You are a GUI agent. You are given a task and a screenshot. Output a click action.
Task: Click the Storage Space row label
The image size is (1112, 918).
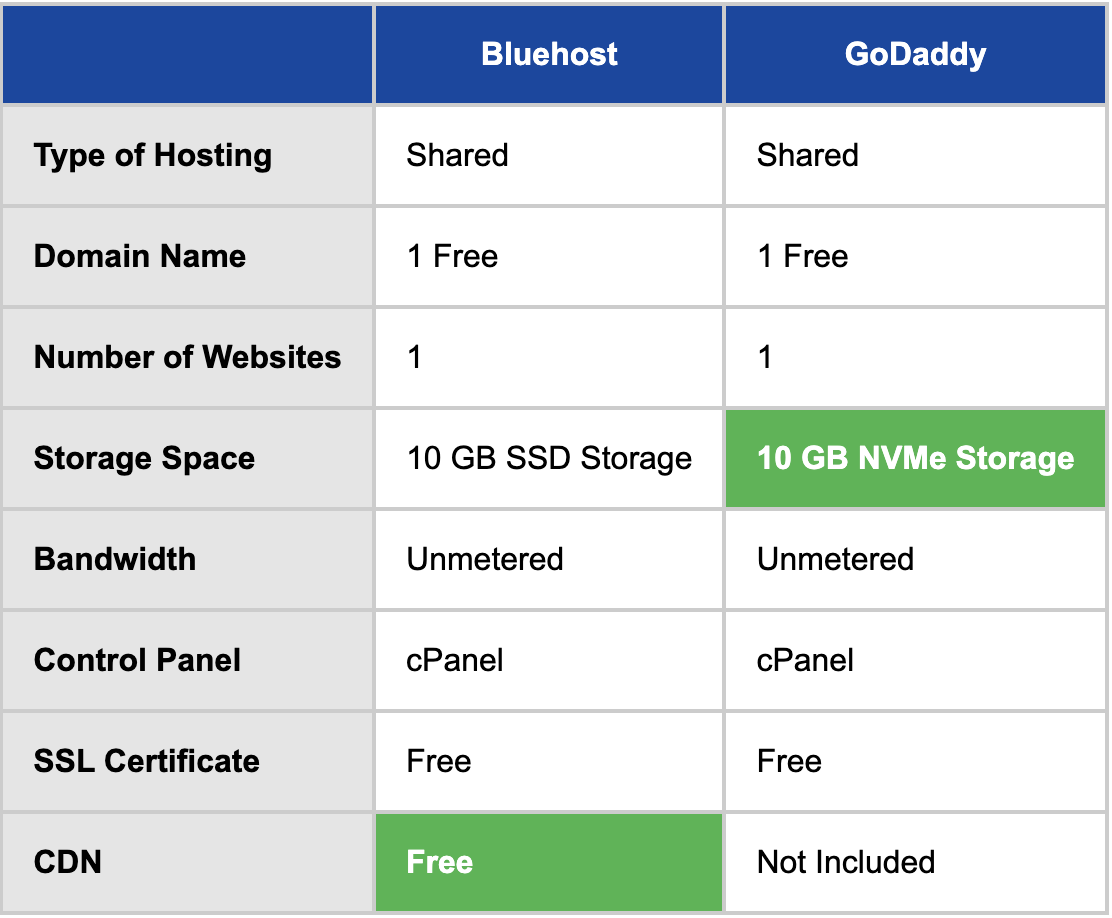pyautogui.click(x=144, y=458)
